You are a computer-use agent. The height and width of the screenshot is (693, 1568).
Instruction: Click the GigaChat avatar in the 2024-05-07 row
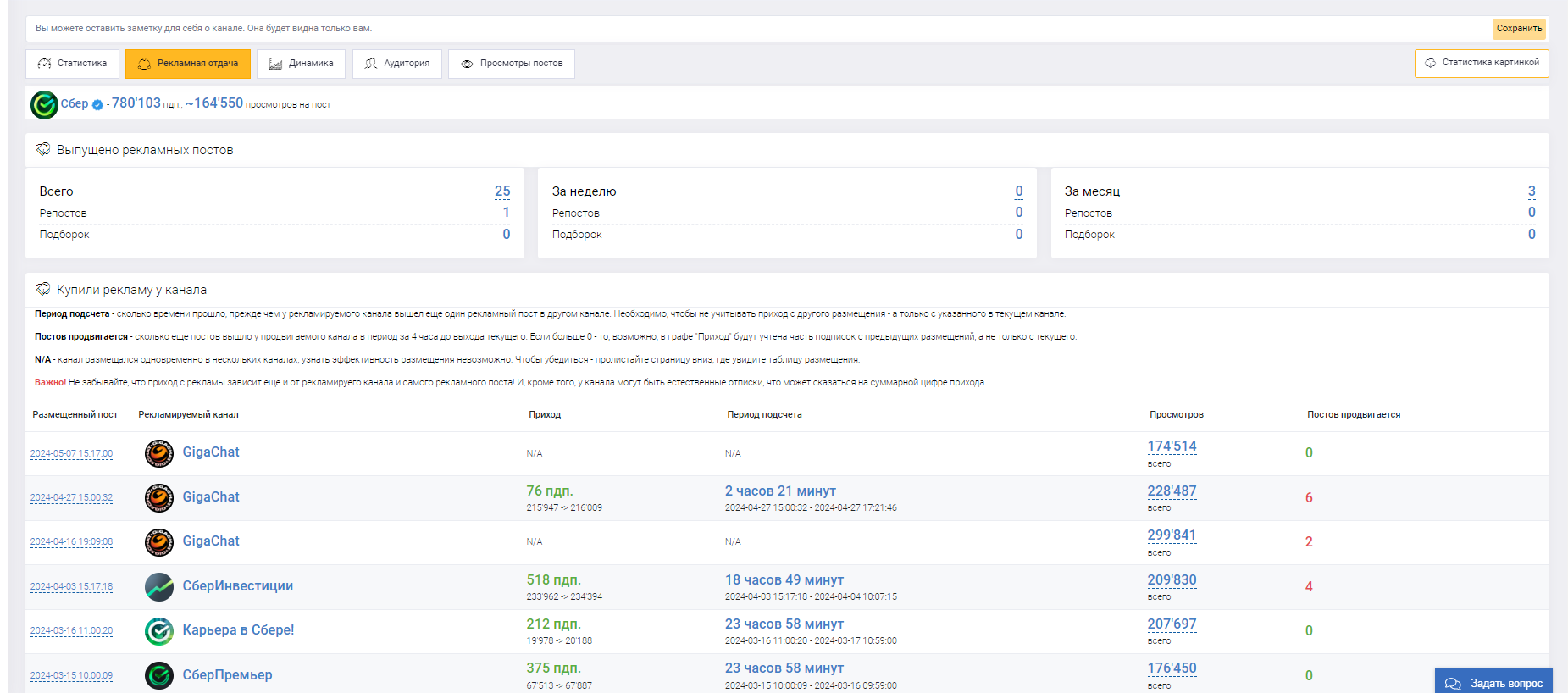158,453
